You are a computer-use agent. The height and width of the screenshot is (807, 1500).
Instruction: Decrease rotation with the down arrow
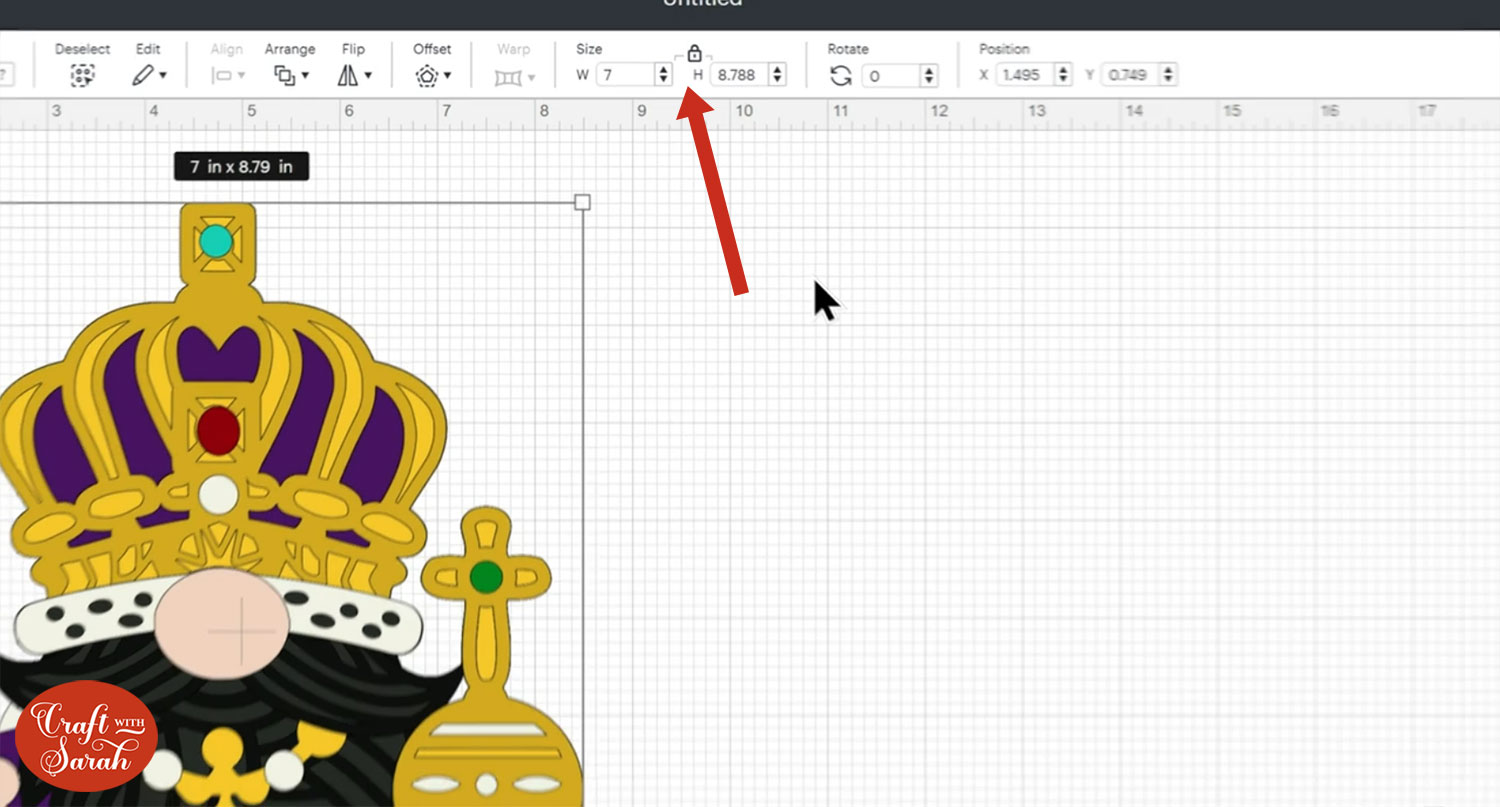point(930,80)
